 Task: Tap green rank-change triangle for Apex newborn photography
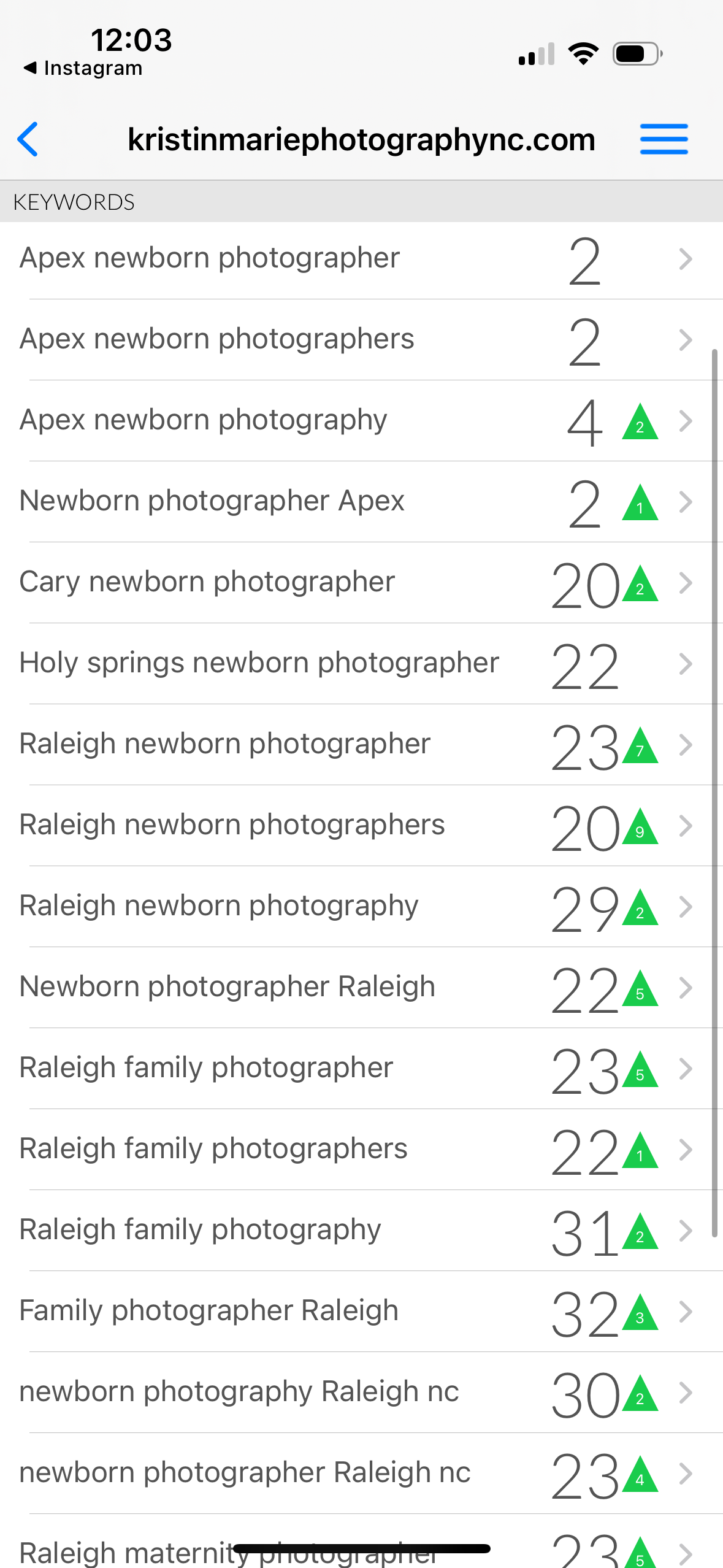(640, 423)
